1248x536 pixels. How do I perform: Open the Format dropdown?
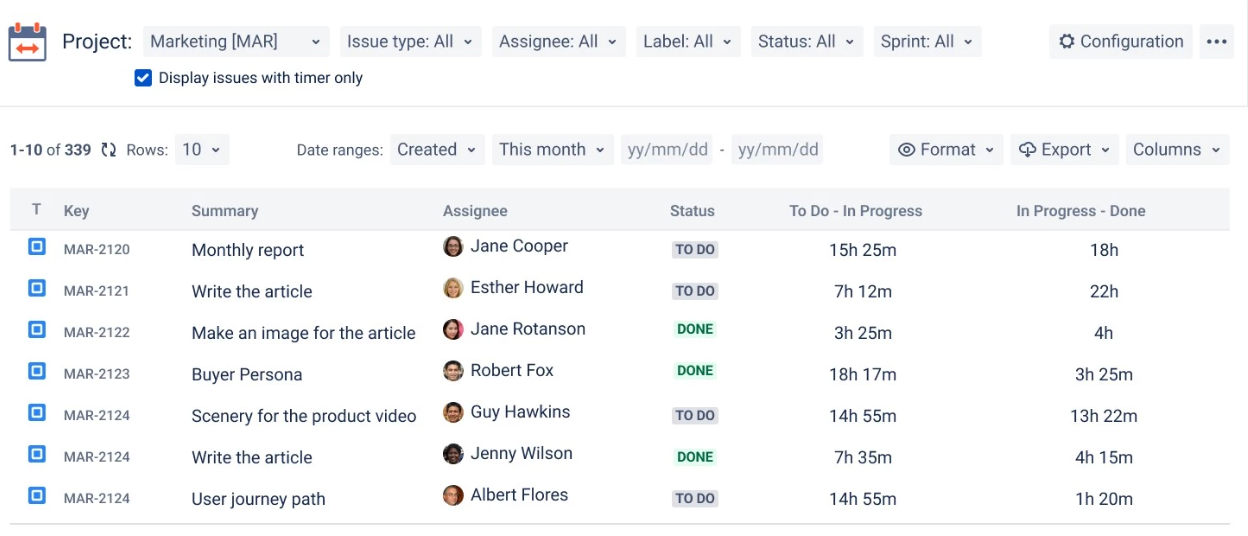pyautogui.click(x=946, y=150)
